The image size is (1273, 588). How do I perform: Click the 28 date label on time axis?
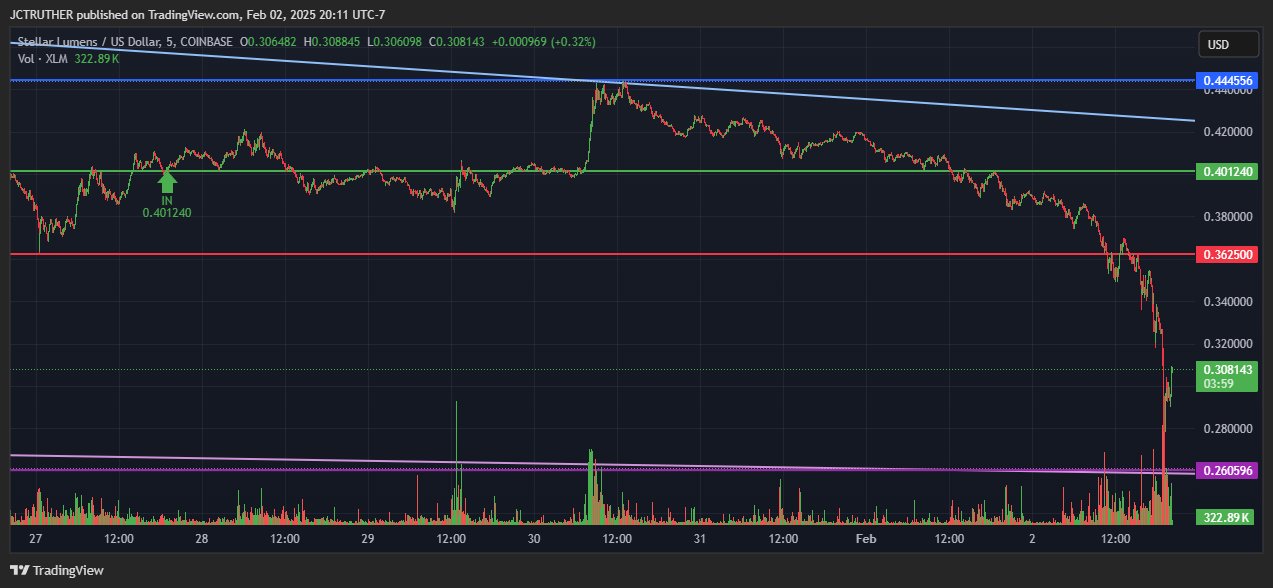pos(202,539)
